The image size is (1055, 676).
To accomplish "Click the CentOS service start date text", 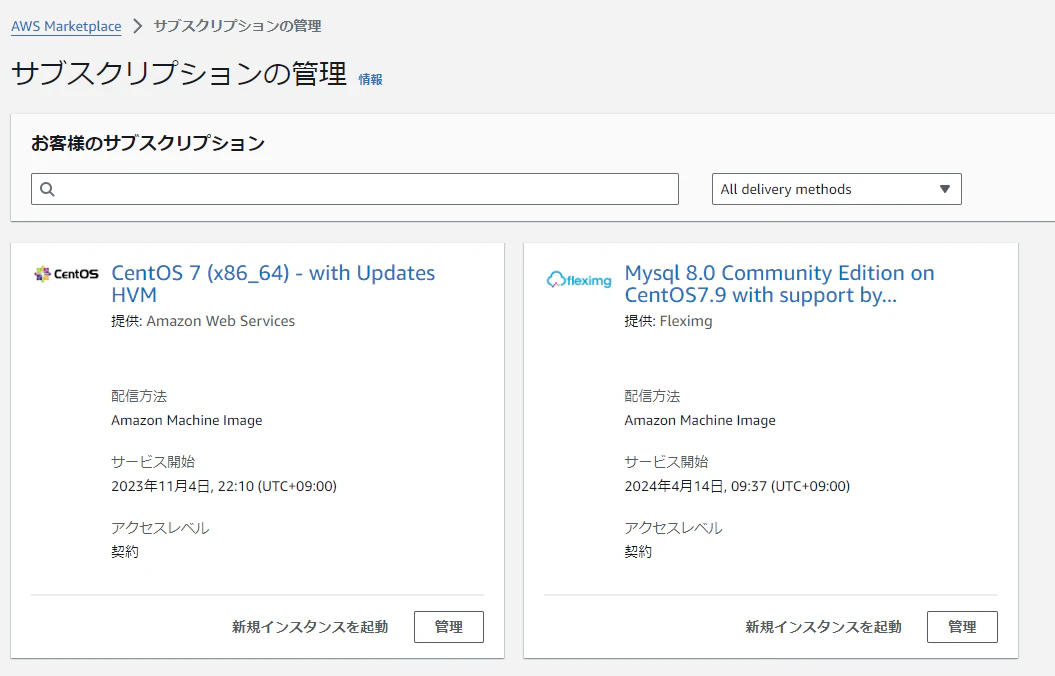I will [x=224, y=486].
